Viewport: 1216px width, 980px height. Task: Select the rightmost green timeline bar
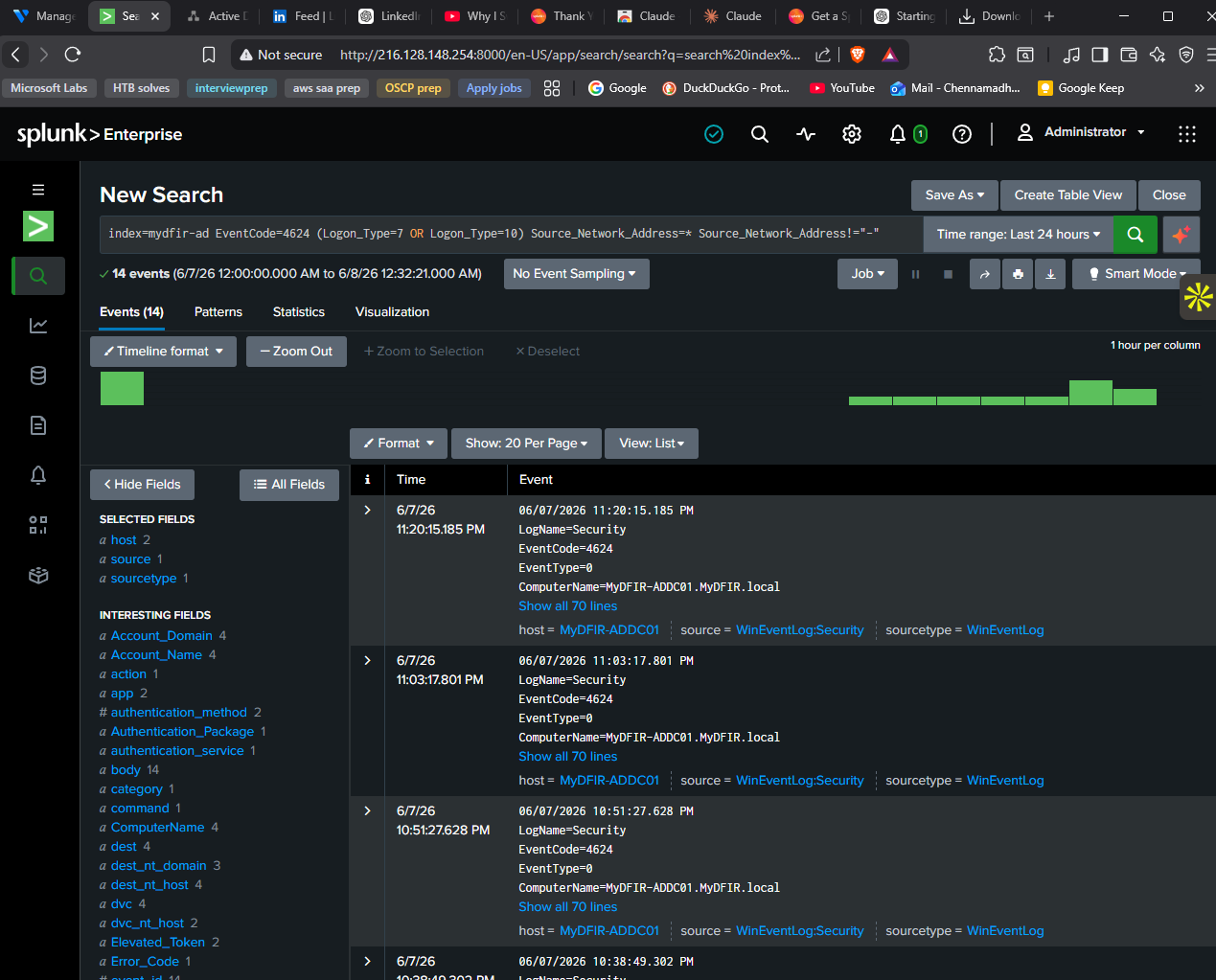pyautogui.click(x=1135, y=397)
